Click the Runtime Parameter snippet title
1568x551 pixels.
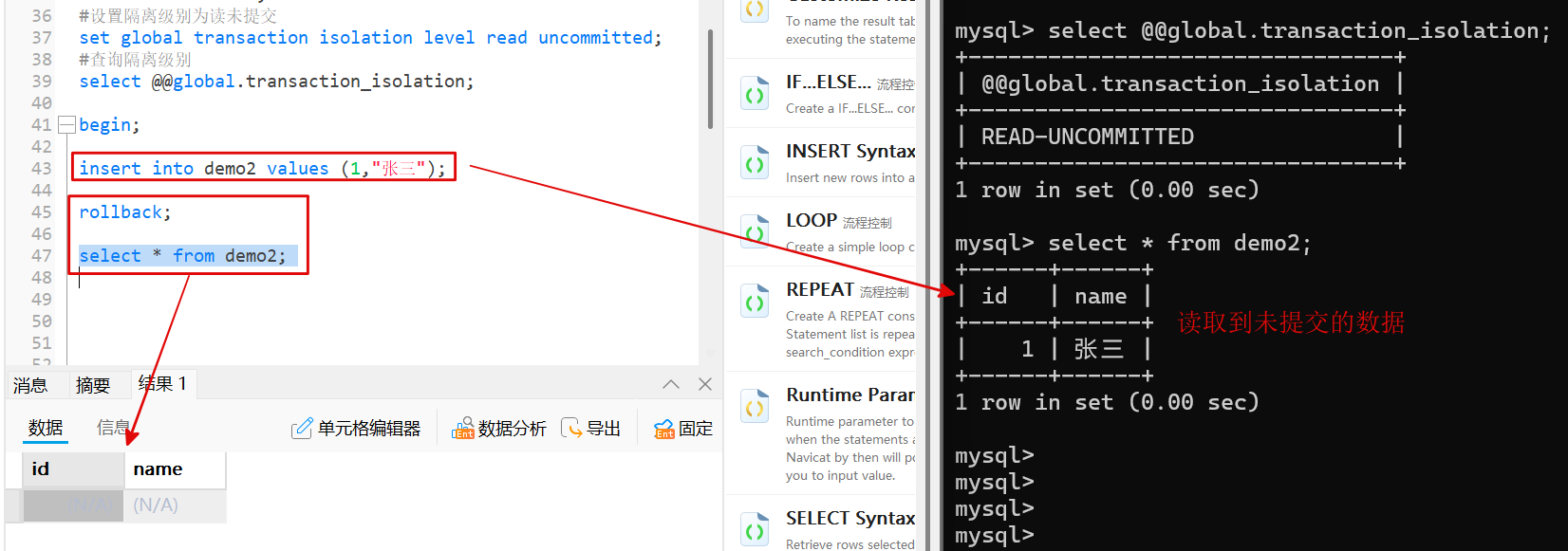click(850, 395)
